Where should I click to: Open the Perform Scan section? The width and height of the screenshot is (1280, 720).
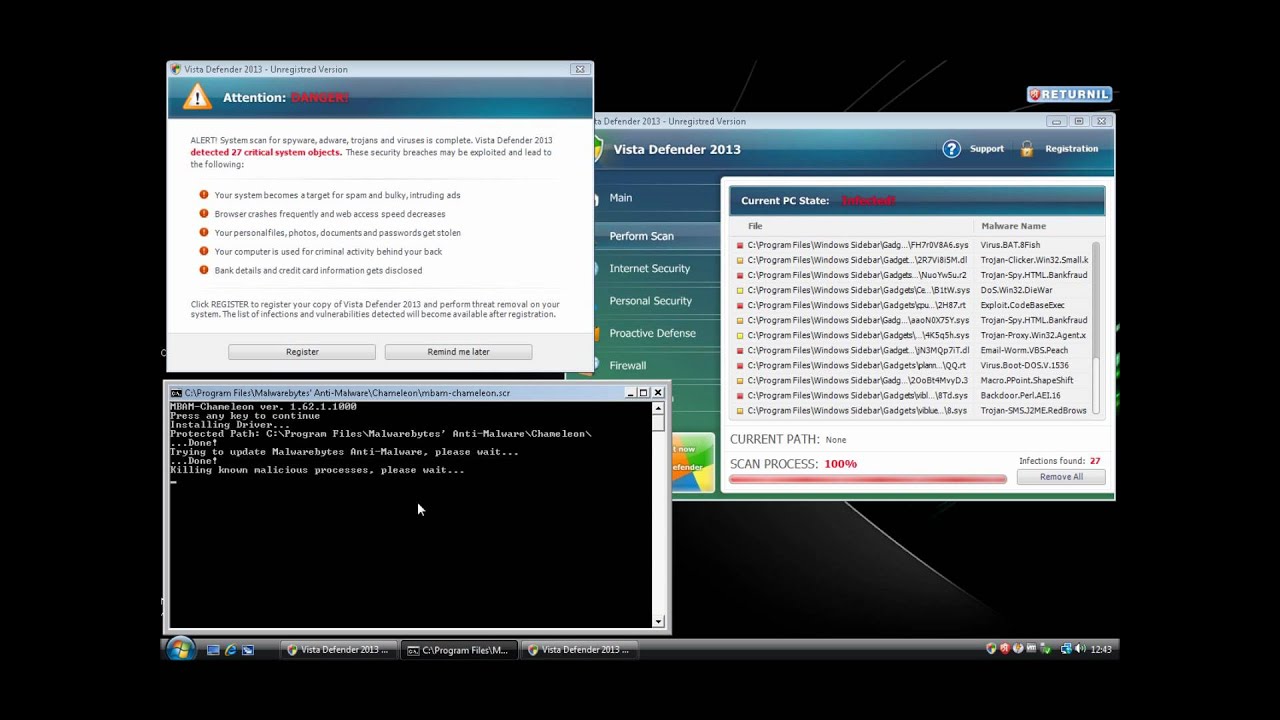[641, 236]
